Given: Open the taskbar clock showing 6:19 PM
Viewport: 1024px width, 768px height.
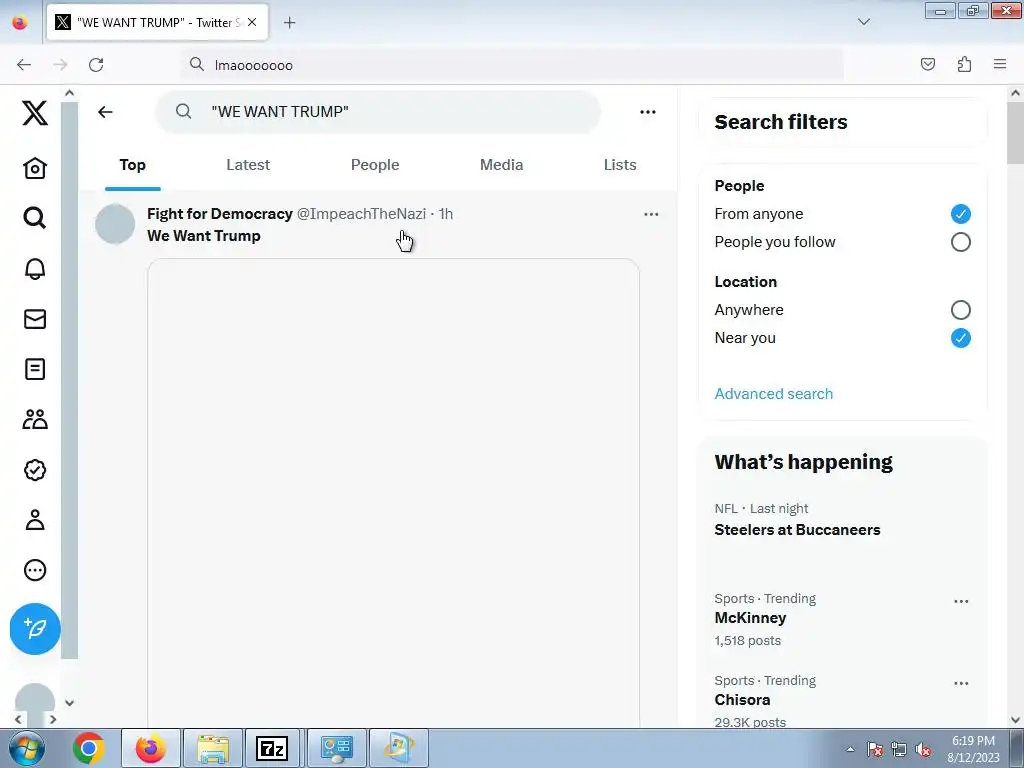Looking at the screenshot, I should pyautogui.click(x=973, y=749).
